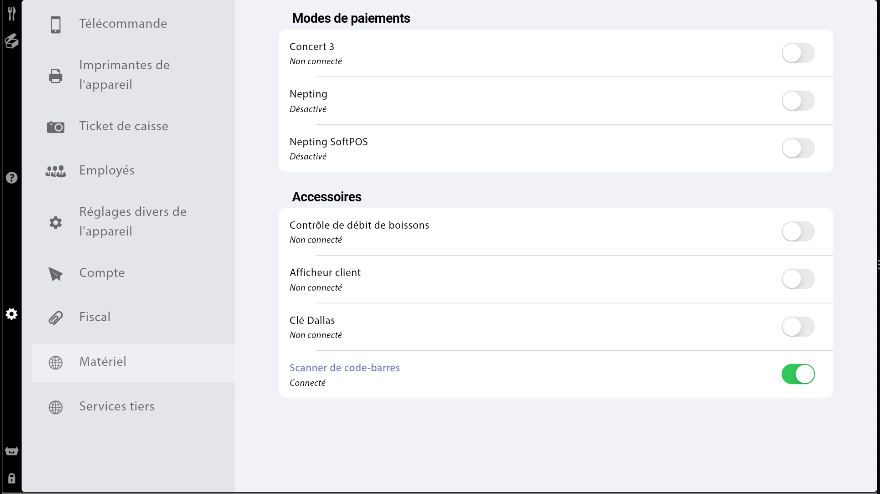Disable the Scanner de code-barres toggle

[798, 374]
